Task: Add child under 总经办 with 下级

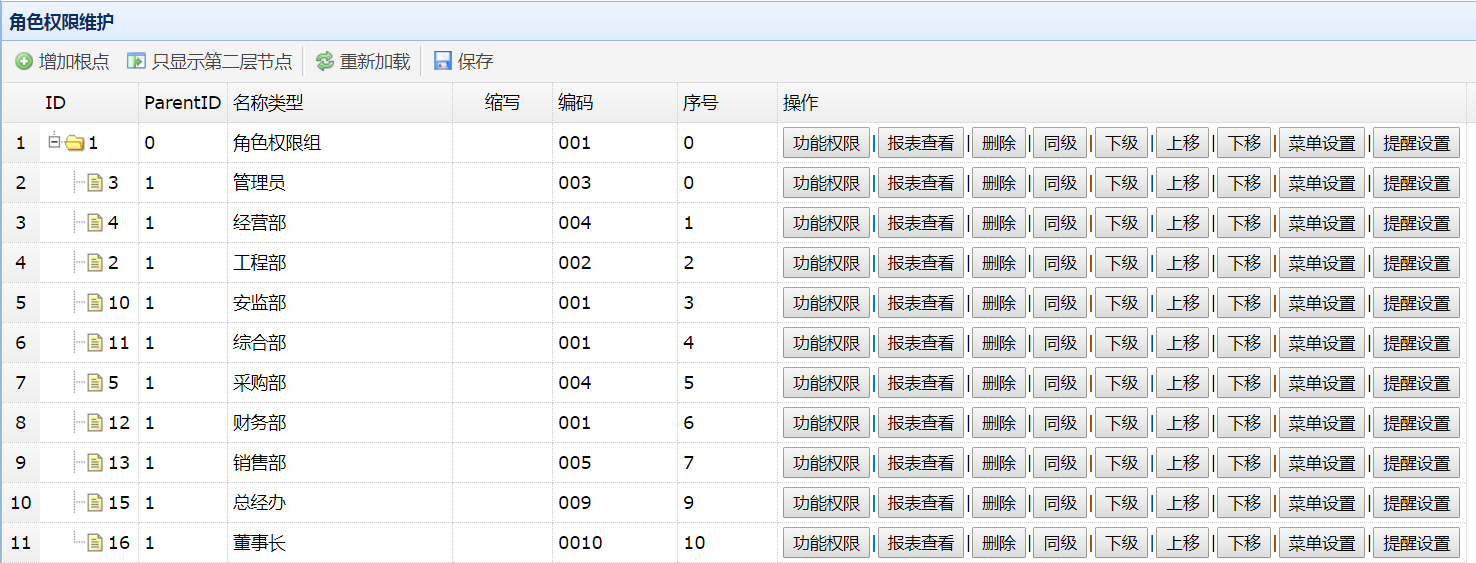Action: 1121,503
